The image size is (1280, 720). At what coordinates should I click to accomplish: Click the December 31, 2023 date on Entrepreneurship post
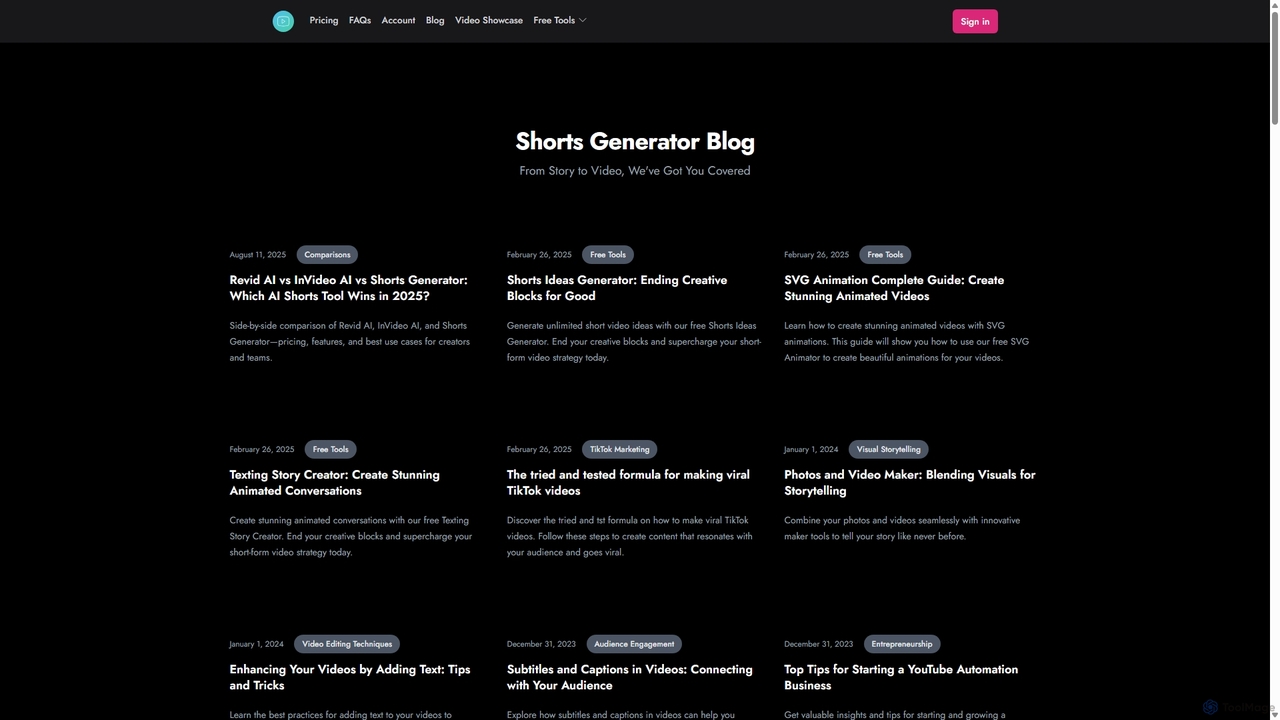(x=819, y=644)
